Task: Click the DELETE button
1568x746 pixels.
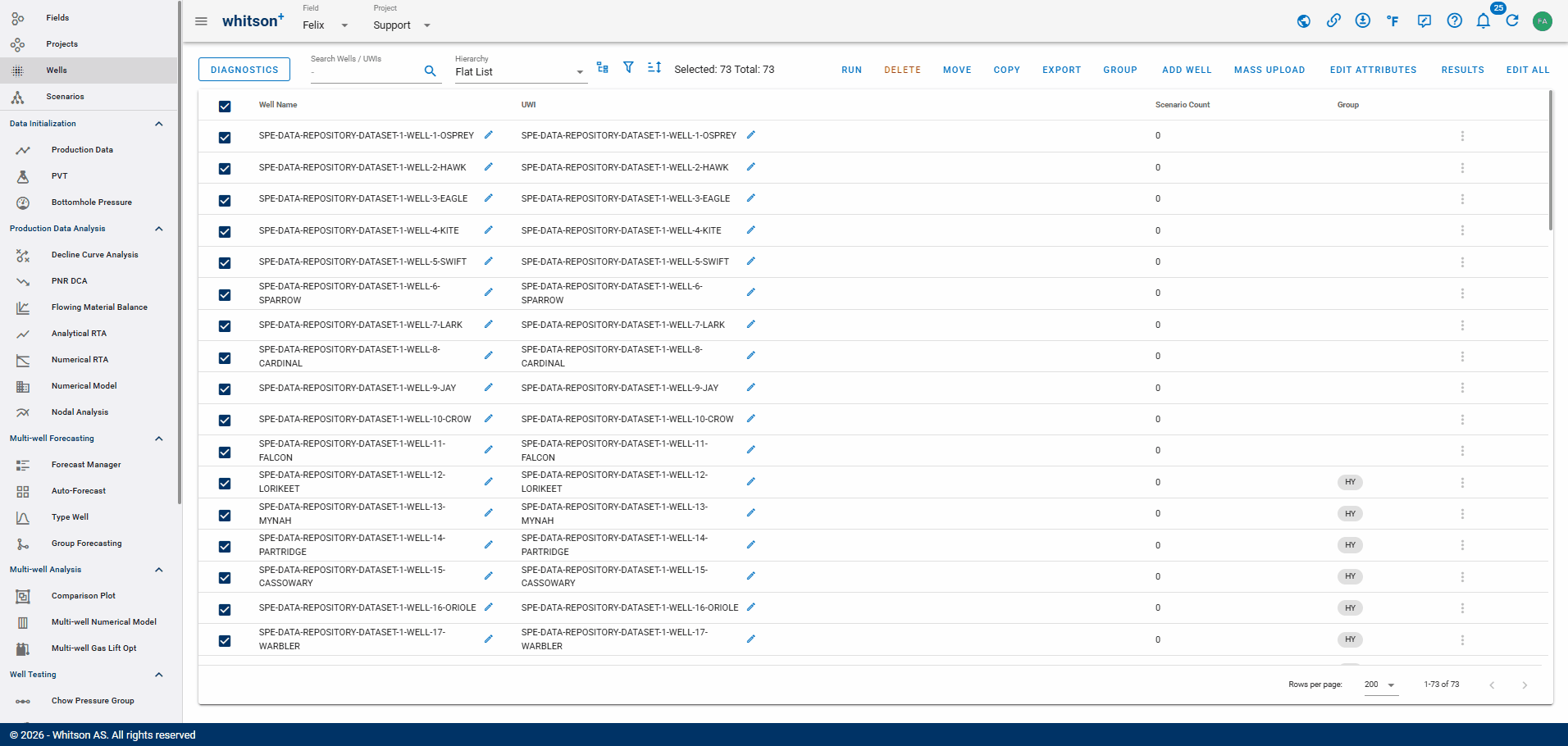Action: coord(902,70)
